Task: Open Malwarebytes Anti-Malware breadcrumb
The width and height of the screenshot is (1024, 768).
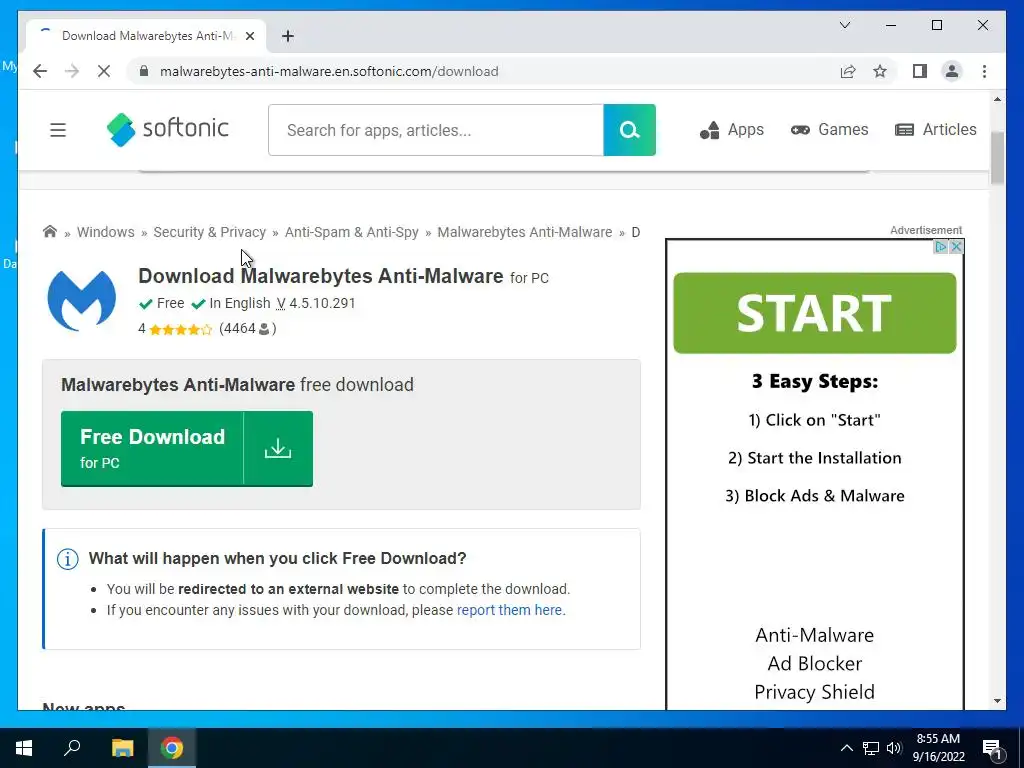Action: (x=525, y=232)
